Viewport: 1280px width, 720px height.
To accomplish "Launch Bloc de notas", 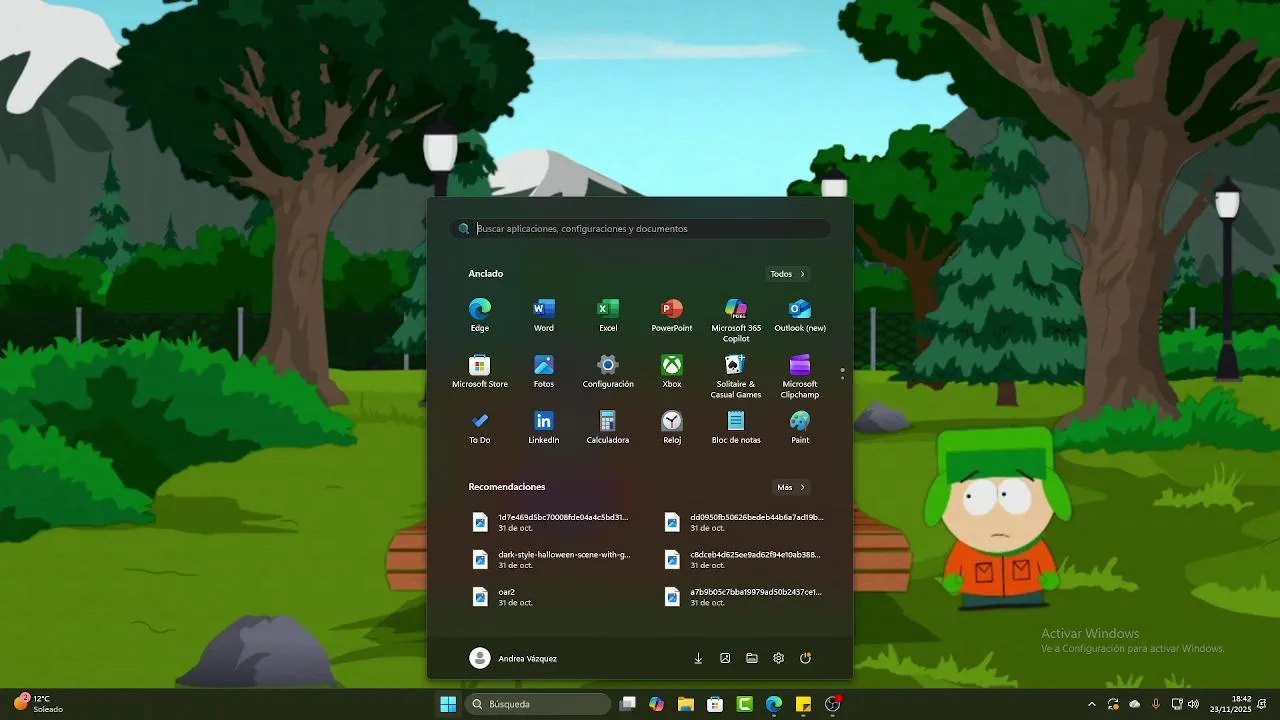I will (x=736, y=427).
